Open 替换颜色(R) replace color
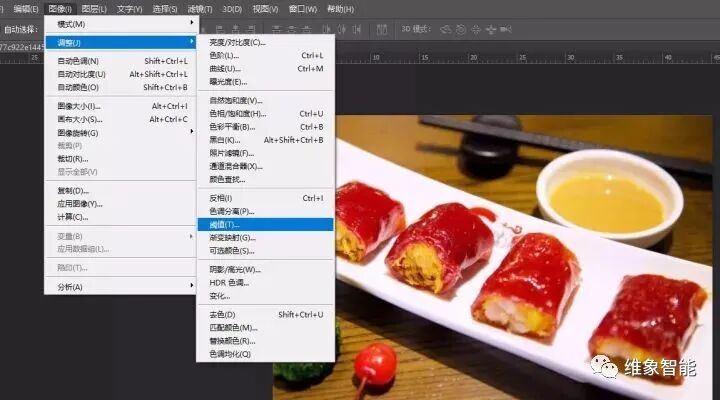This screenshot has width=720, height=400. [265, 341]
